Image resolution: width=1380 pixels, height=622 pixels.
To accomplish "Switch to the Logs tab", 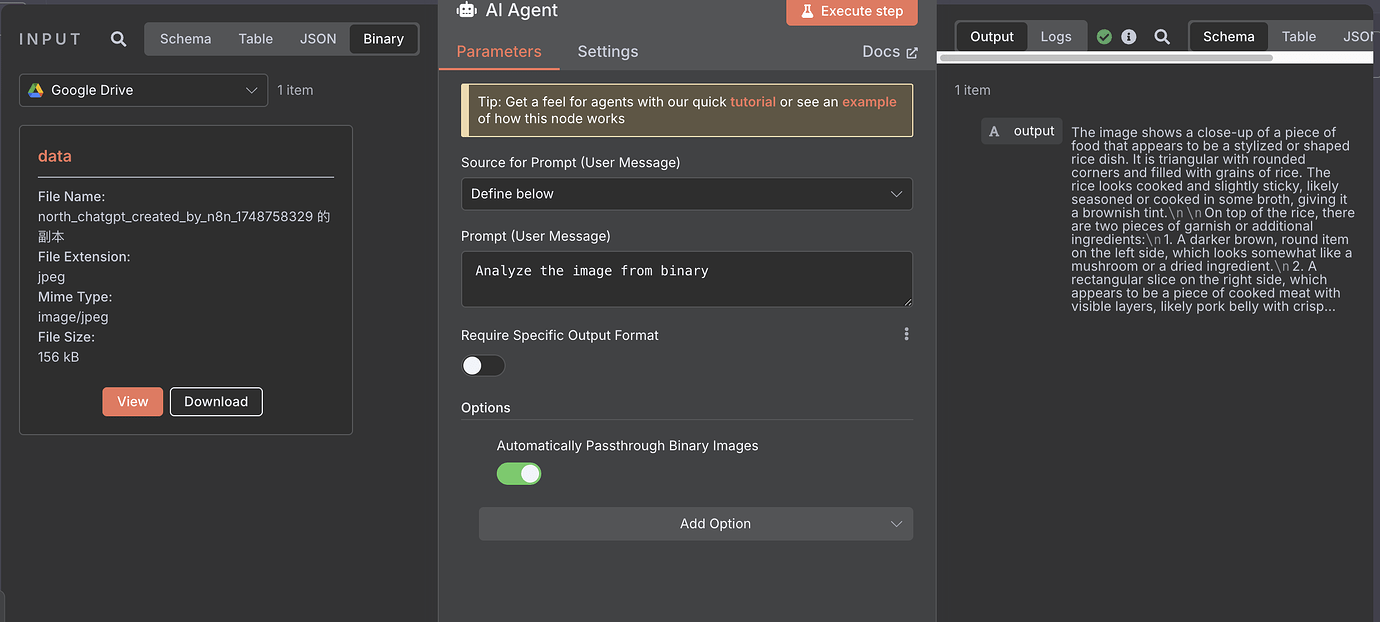I will coord(1056,35).
